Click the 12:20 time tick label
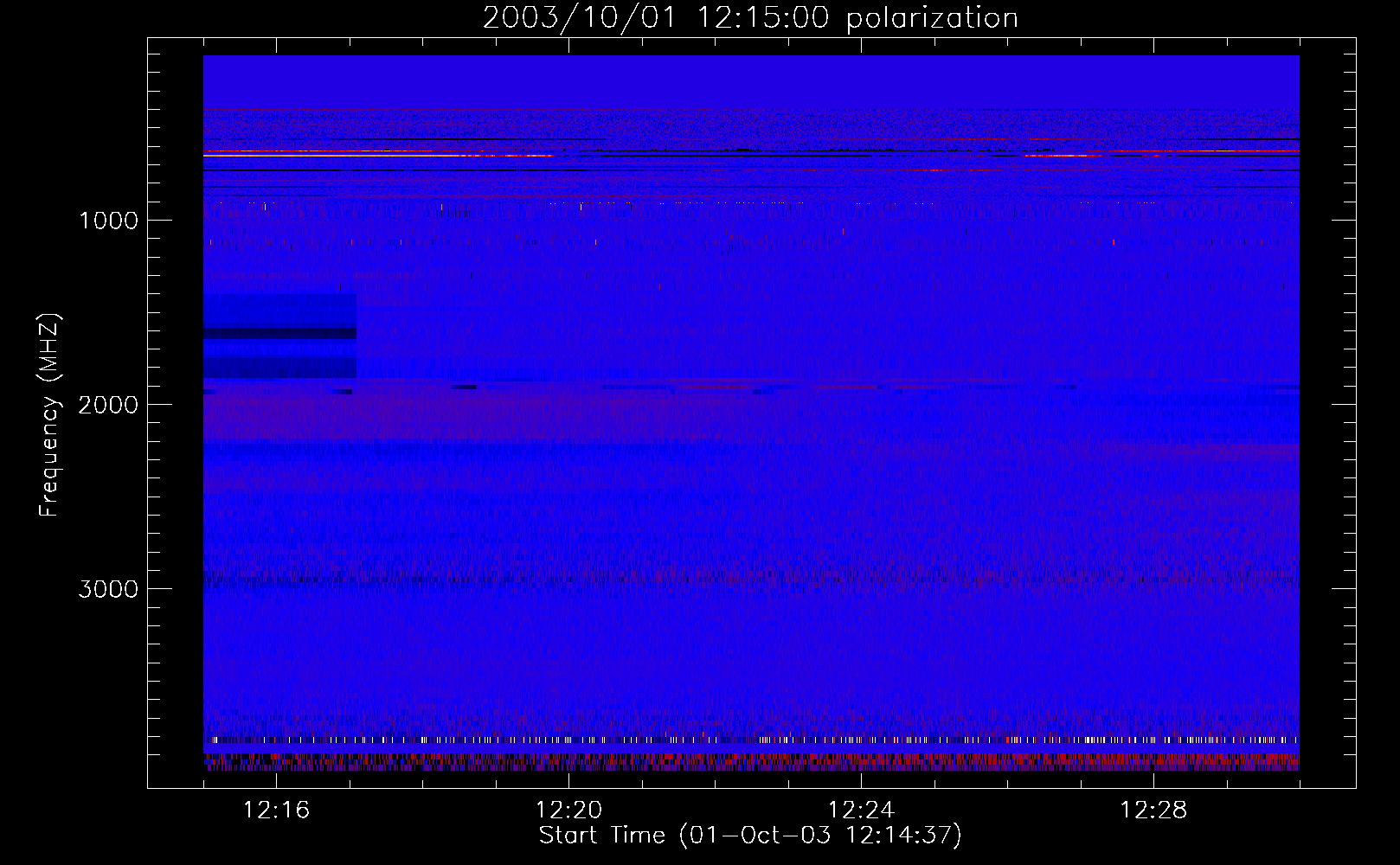Viewport: 1400px width, 865px height. [x=568, y=811]
